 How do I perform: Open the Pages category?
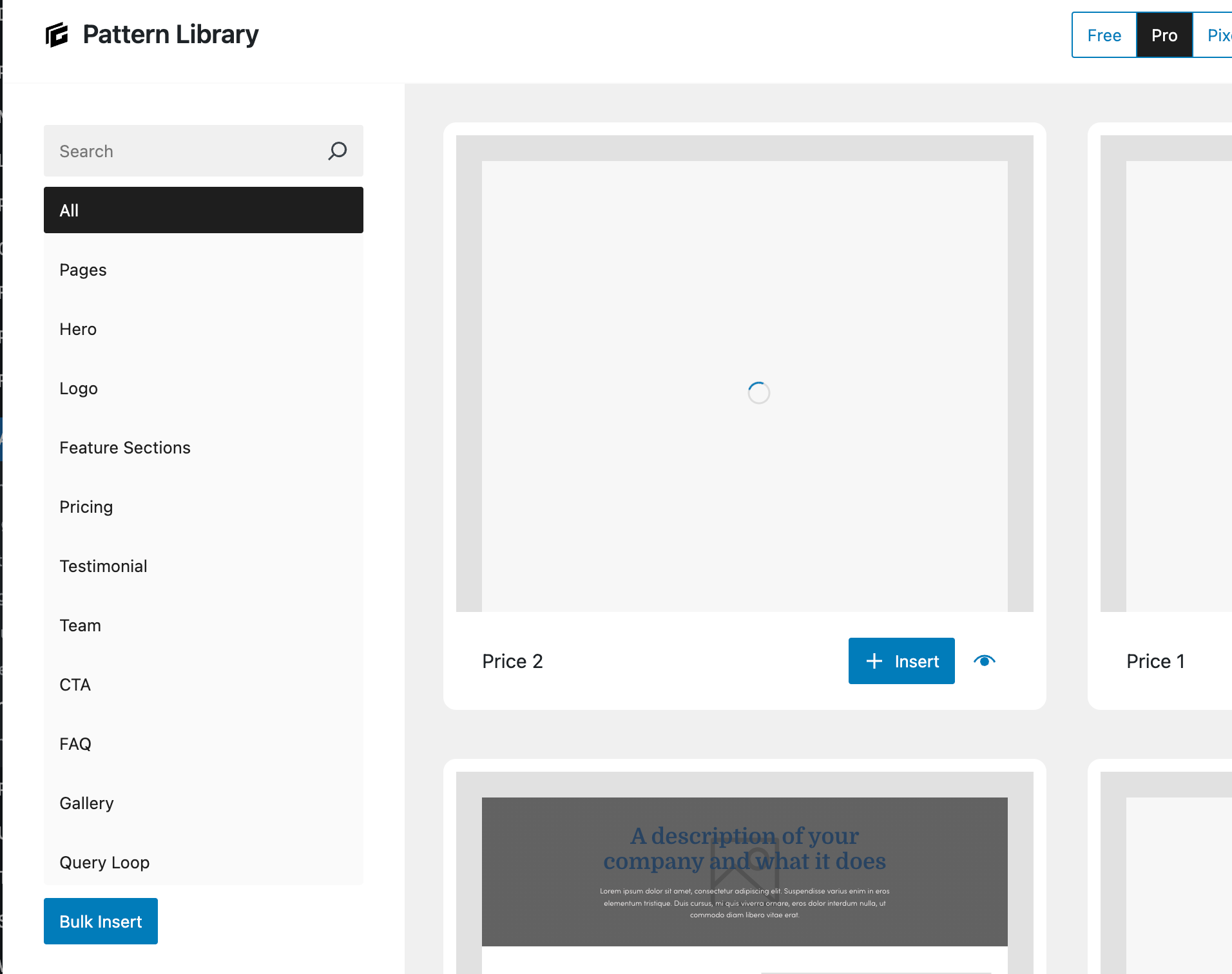[x=204, y=269]
